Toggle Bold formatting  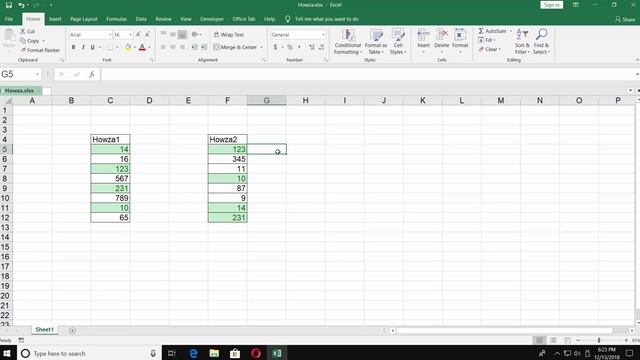click(x=73, y=47)
